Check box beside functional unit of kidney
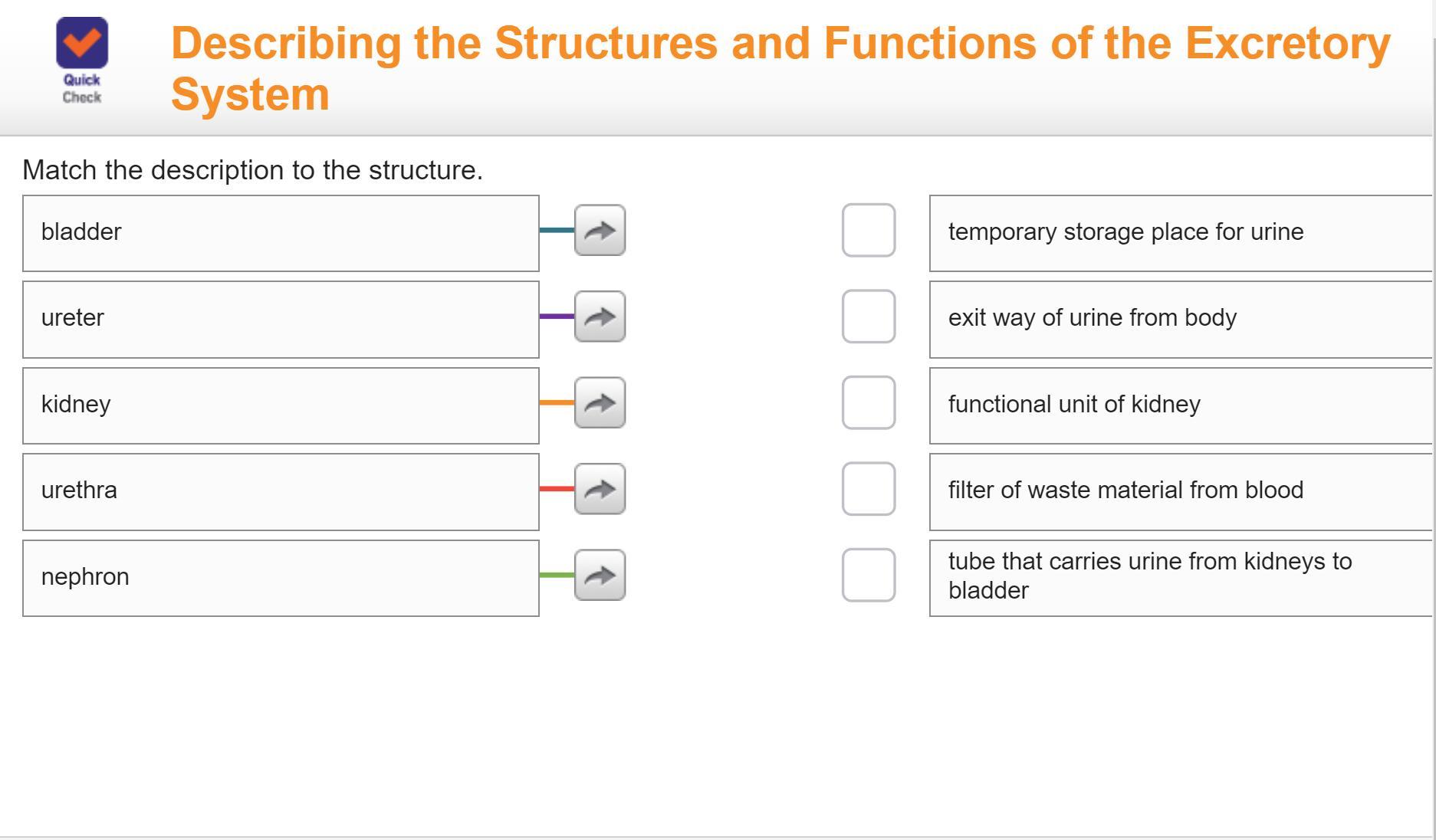 point(868,402)
